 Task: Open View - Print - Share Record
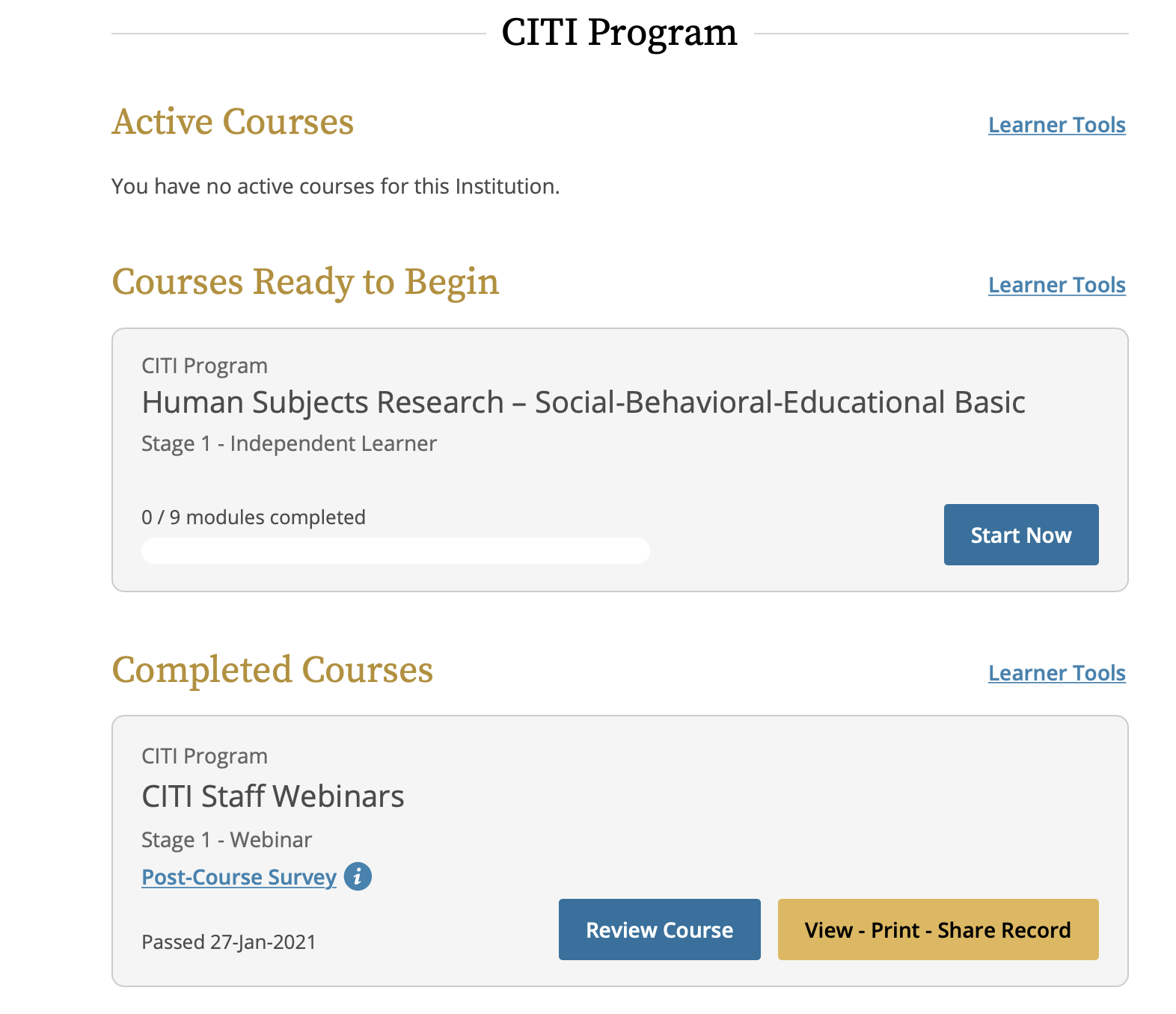click(x=937, y=930)
